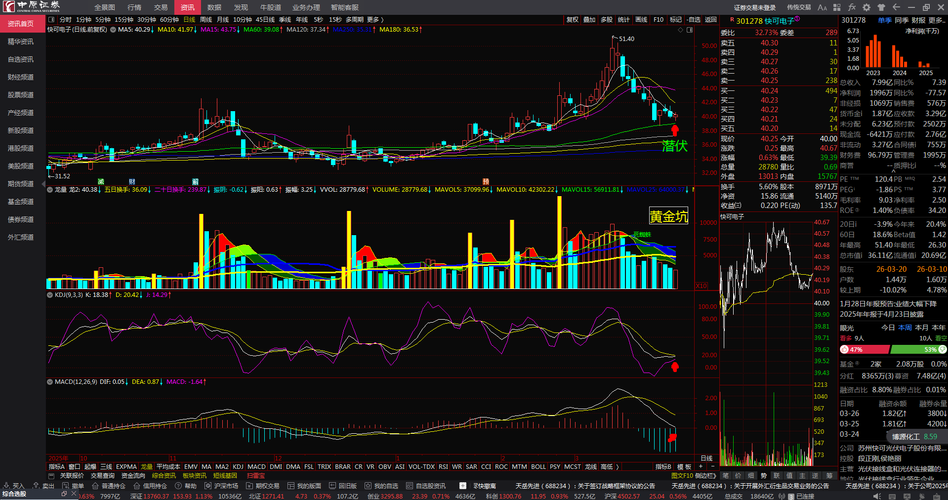Screen dimensions: 948x500
Task: Click the circle icon beside KDJ(9,3,3) label
Action: (50, 294)
